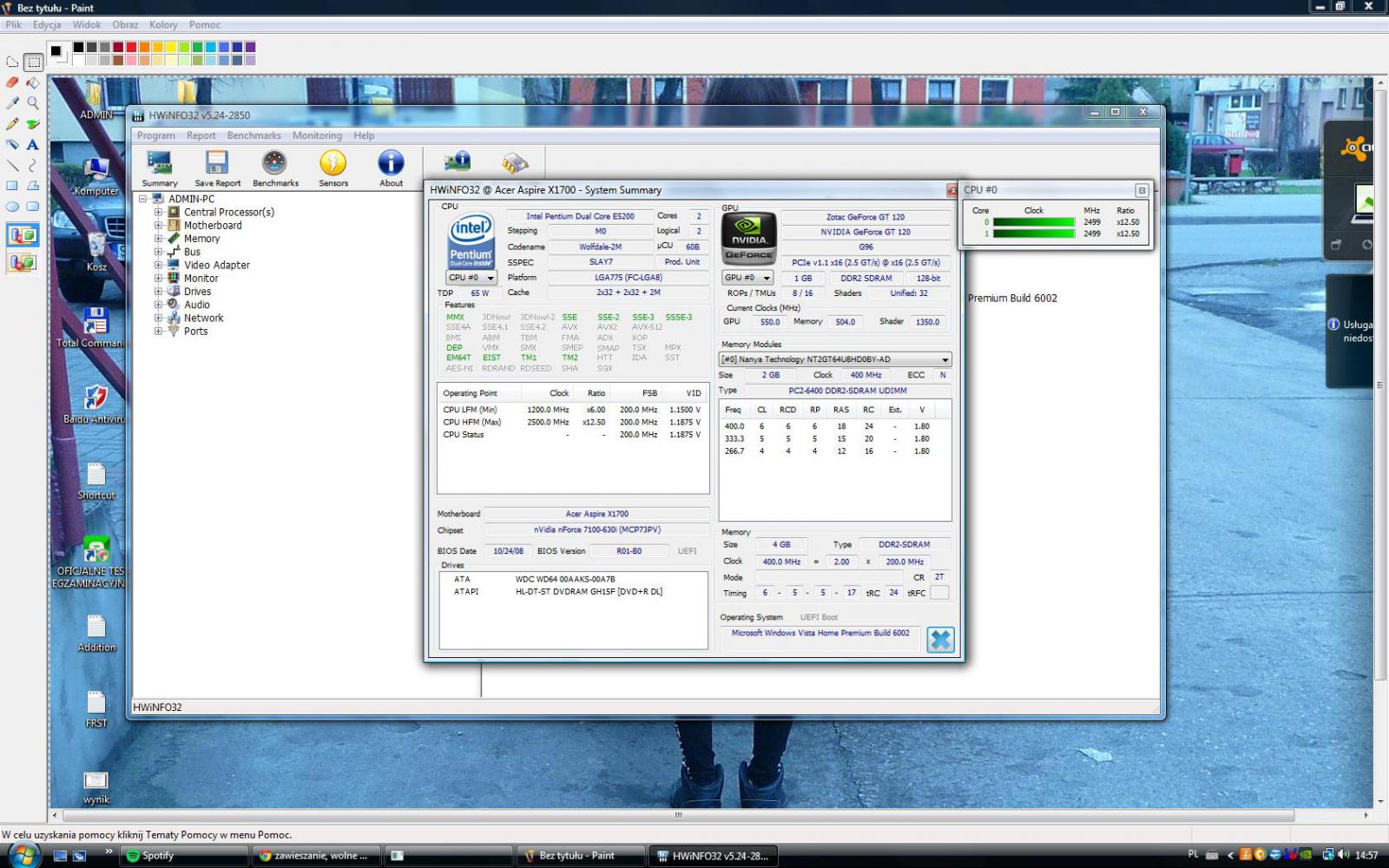Select the Line tool
The width and height of the screenshot is (1389, 868).
(12, 164)
